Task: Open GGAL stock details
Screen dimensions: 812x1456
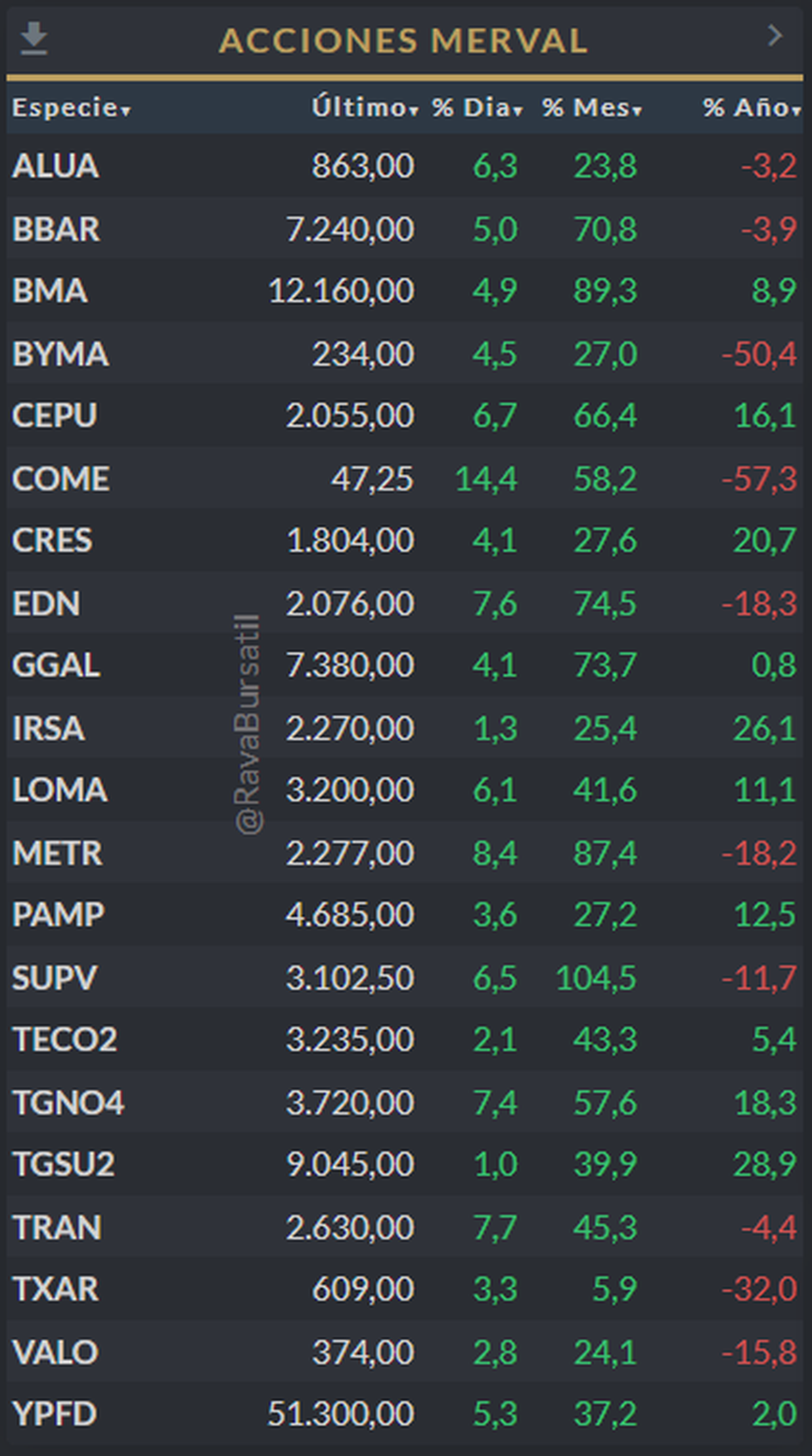Action: coord(56,665)
